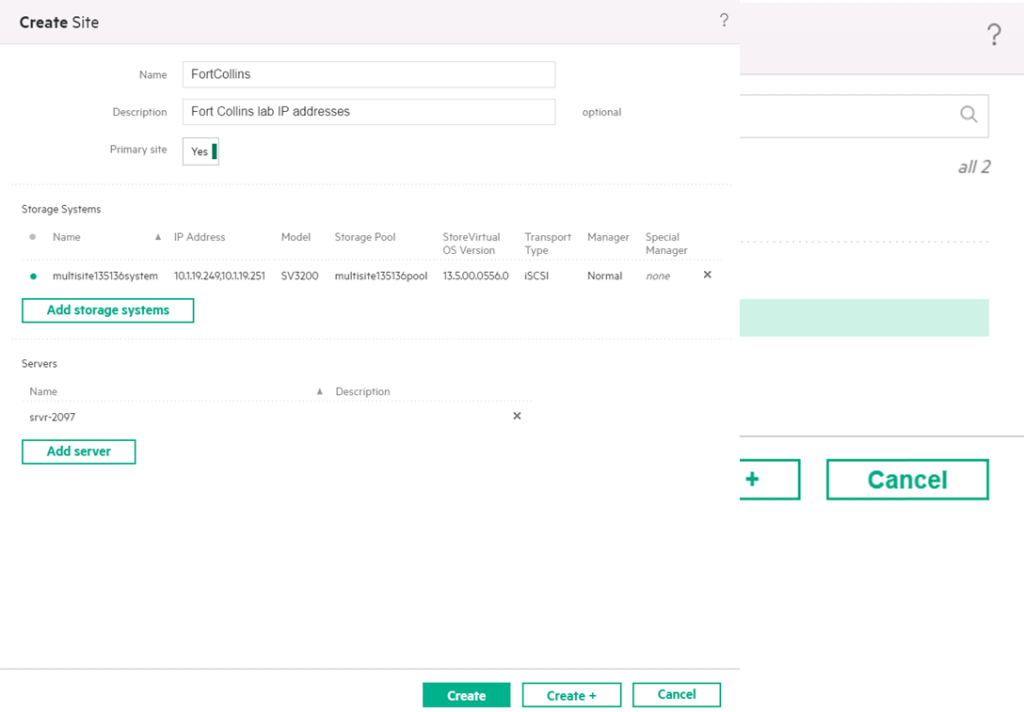Click the search box in background window

coord(863,116)
